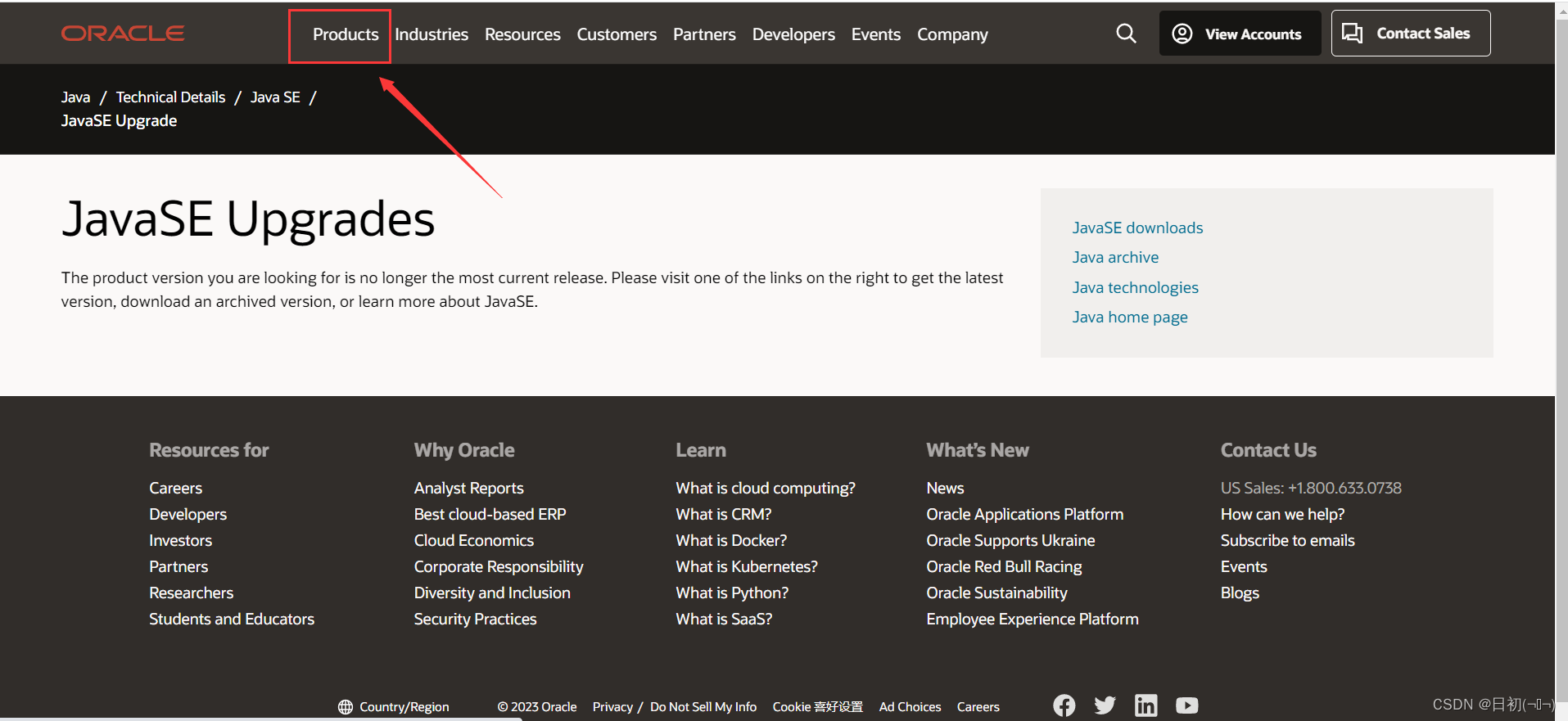Open Oracle Red Bull Racing link

point(1004,566)
